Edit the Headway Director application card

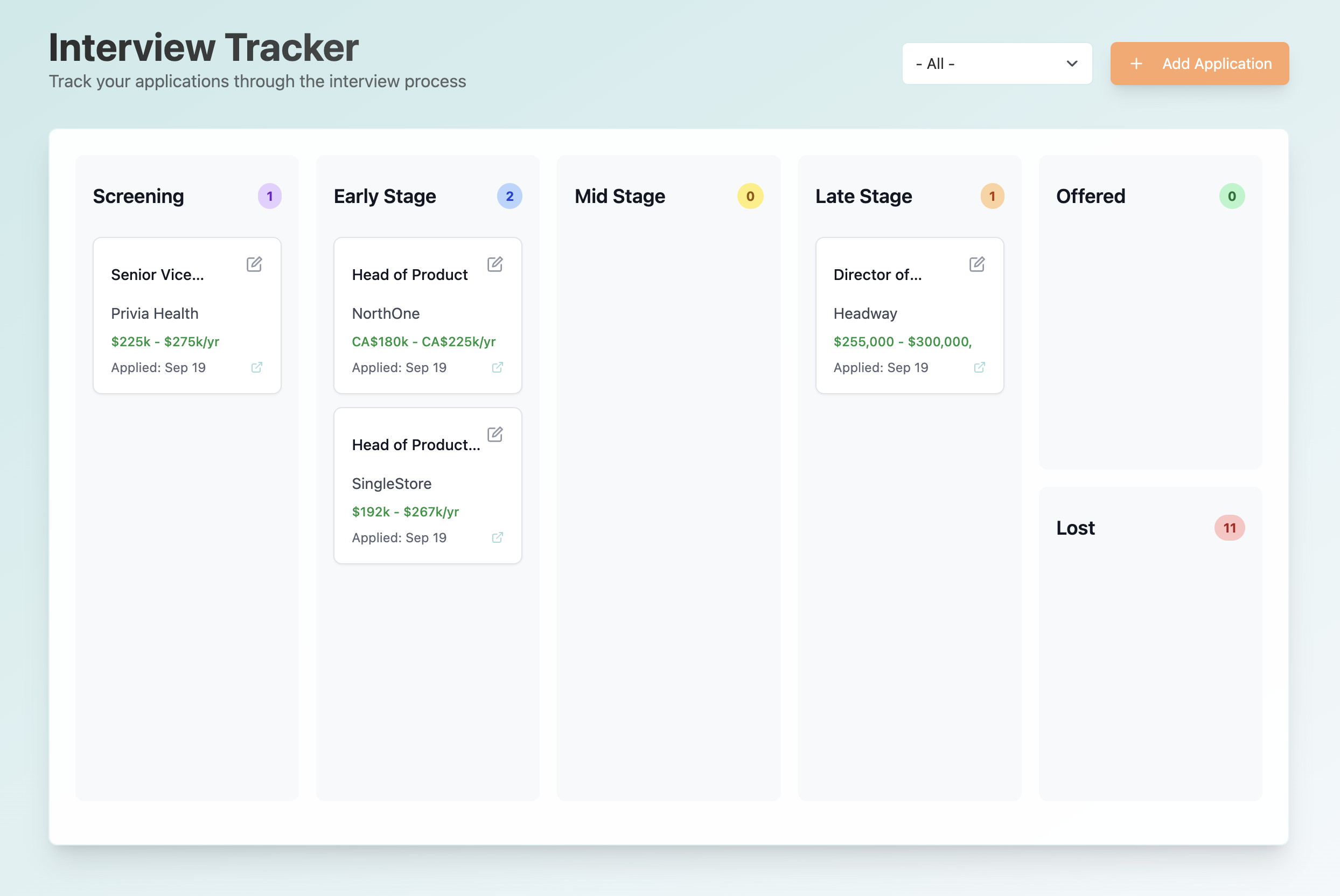(x=976, y=264)
